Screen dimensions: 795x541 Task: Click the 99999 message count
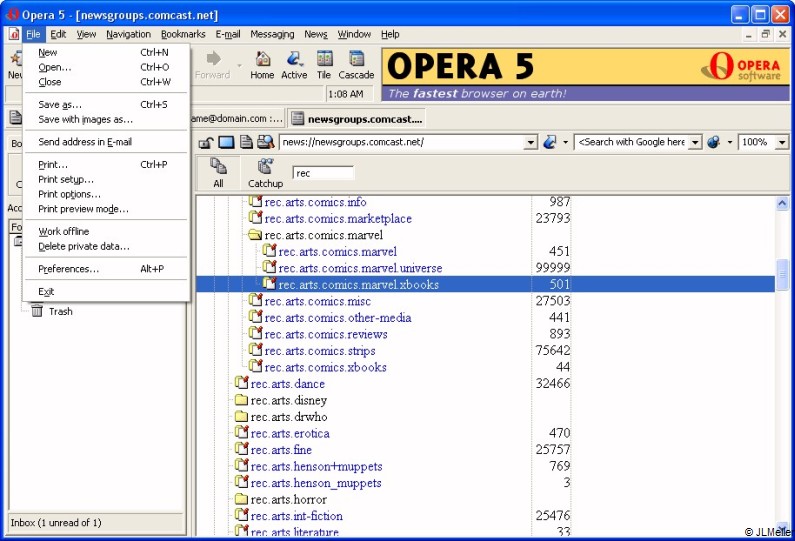[553, 268]
